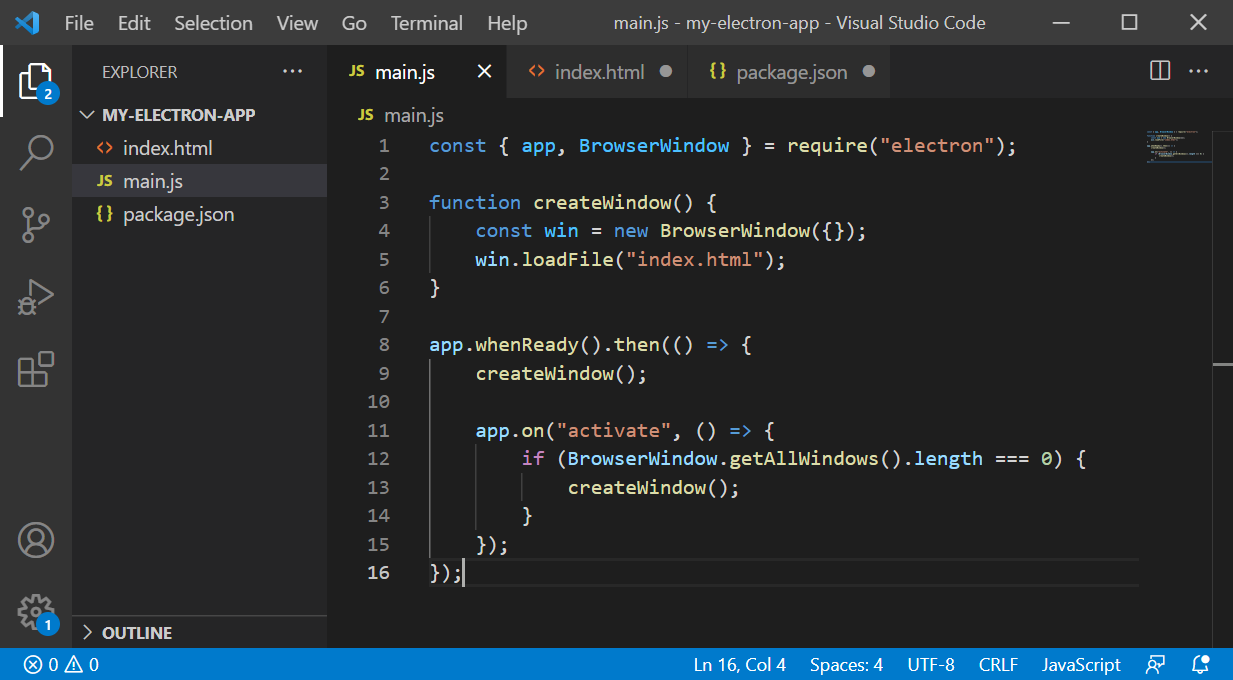Switch to the package.json editor tab
The image size is (1233, 680).
coord(791,72)
